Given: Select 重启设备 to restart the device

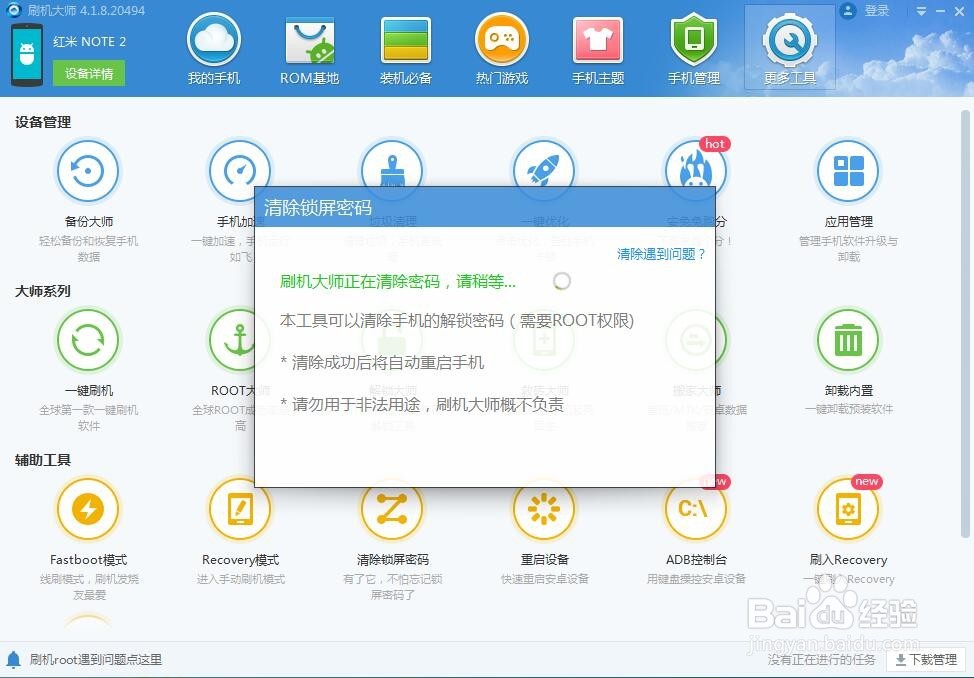Looking at the screenshot, I should [544, 510].
